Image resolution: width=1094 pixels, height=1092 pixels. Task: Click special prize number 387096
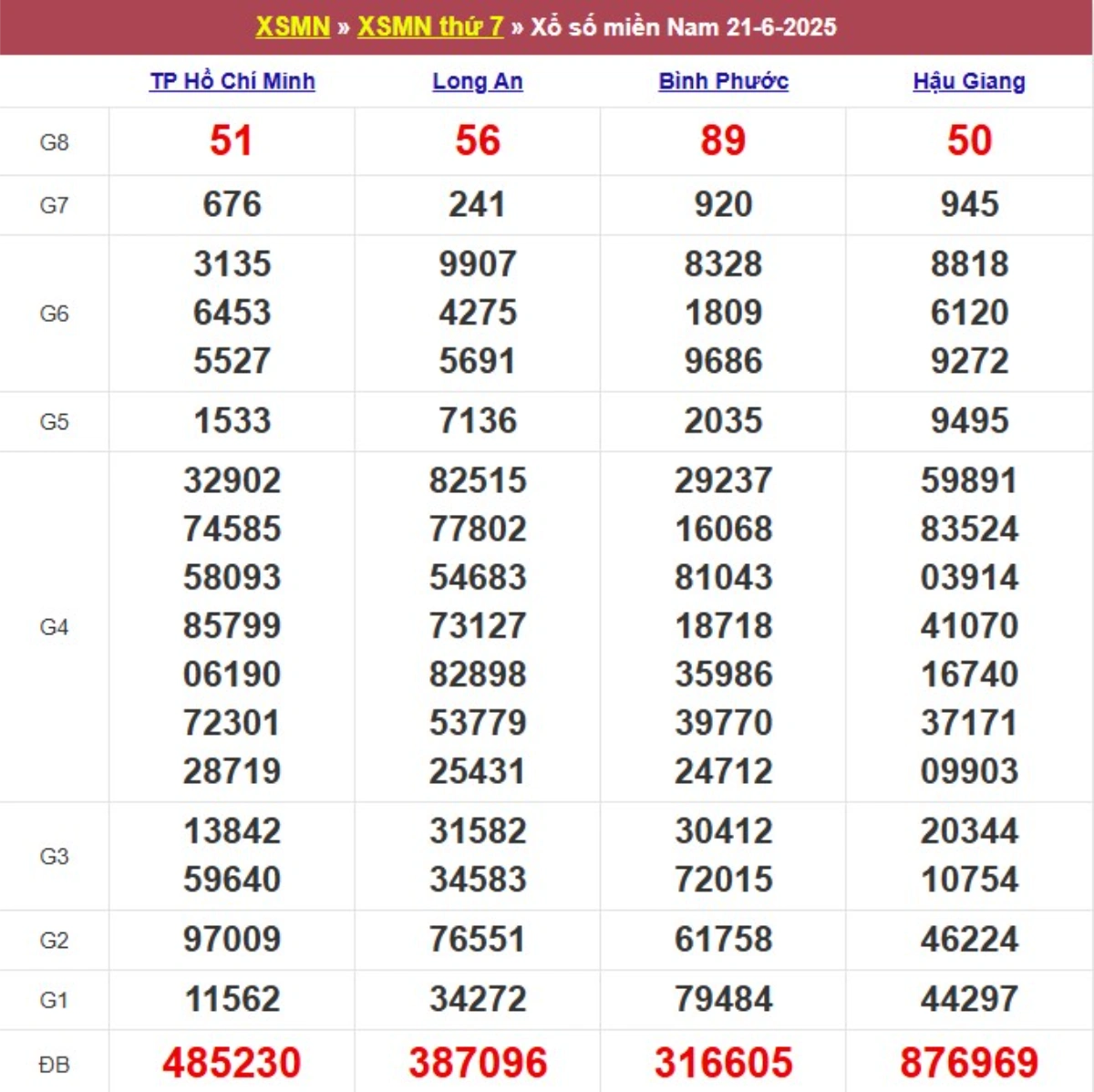tap(478, 1063)
